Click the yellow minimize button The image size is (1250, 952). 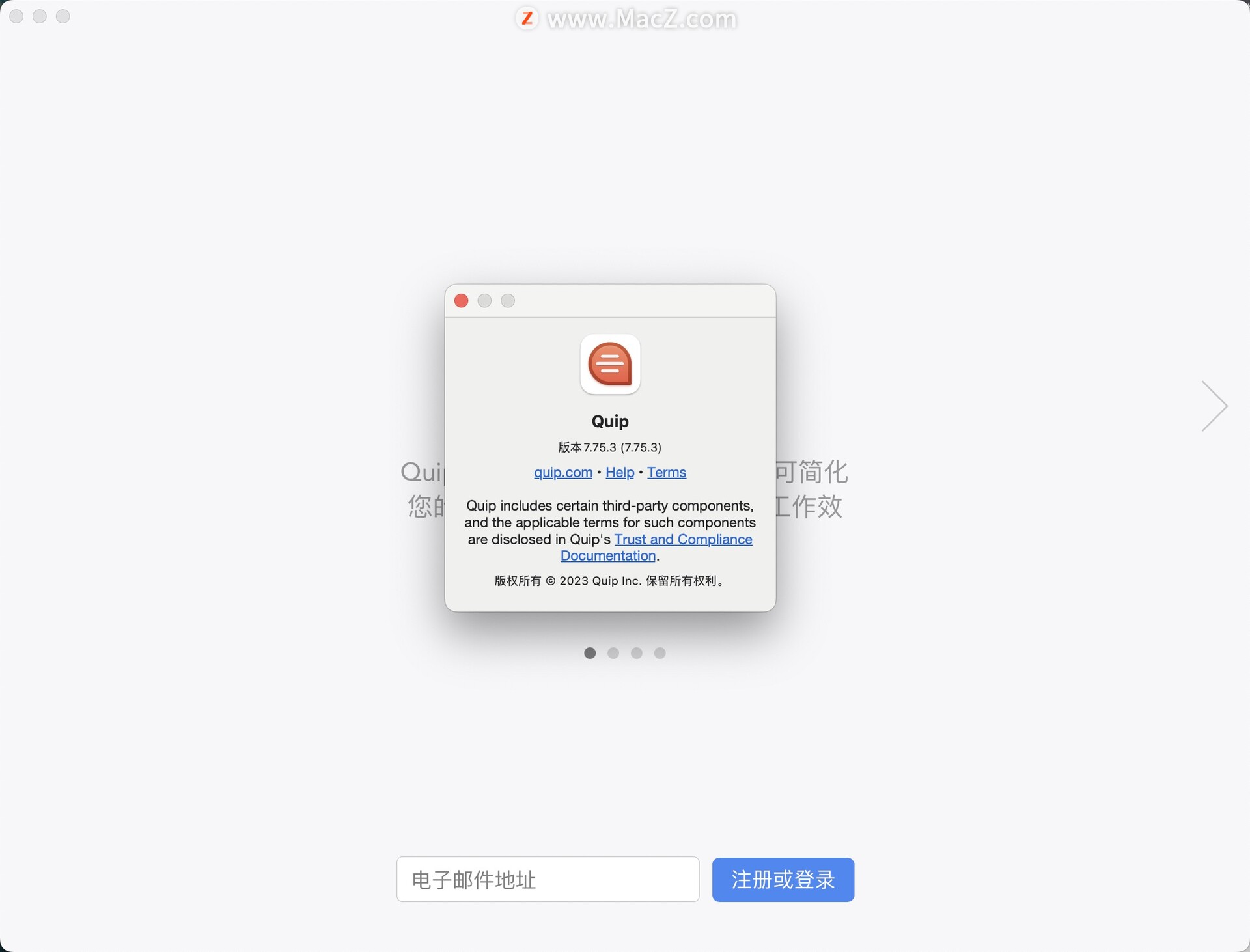[485, 301]
